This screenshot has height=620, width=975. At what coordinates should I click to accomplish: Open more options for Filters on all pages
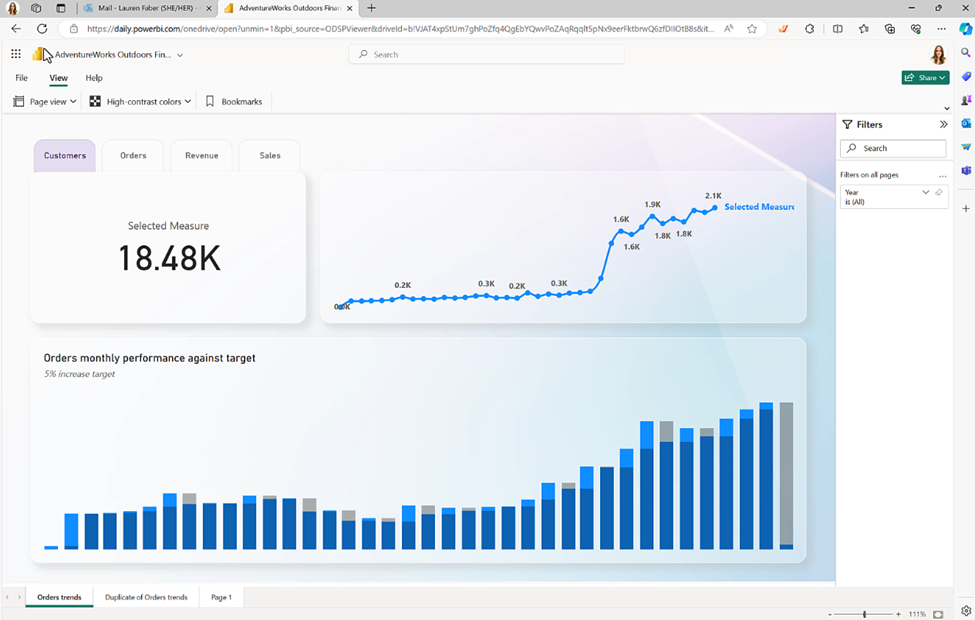click(x=943, y=175)
